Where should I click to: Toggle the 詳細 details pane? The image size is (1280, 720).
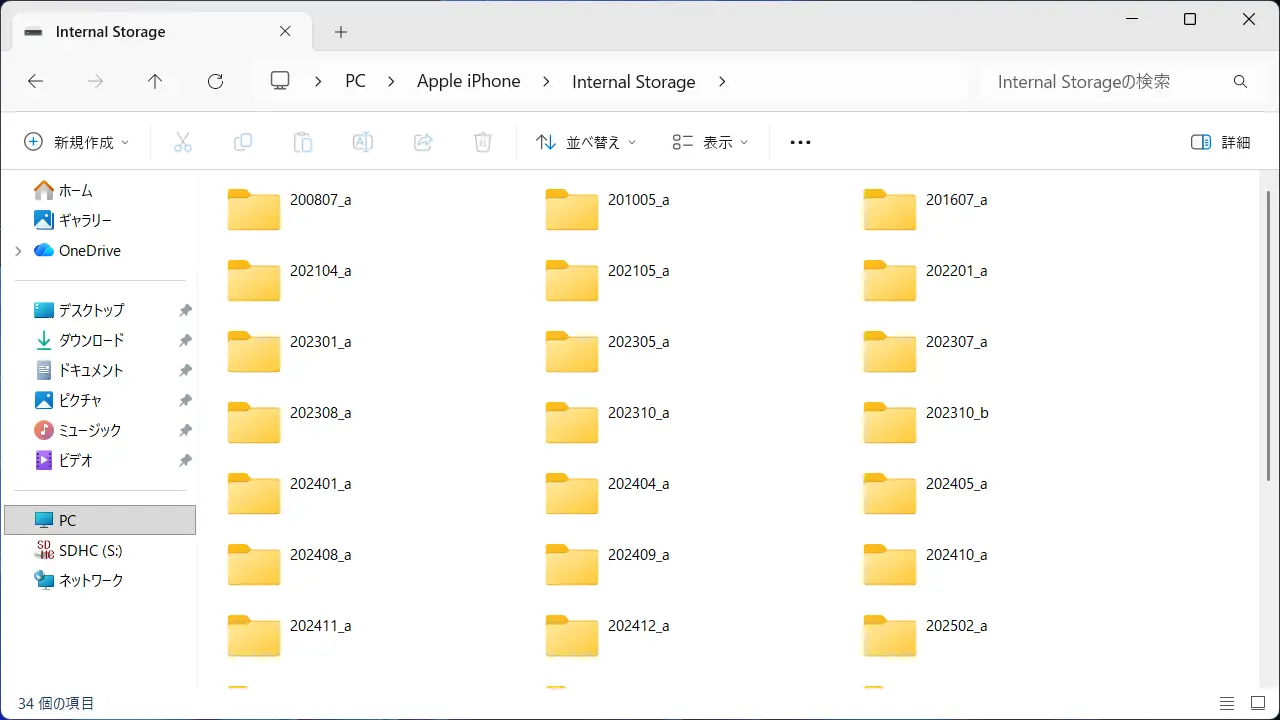pyautogui.click(x=1221, y=143)
